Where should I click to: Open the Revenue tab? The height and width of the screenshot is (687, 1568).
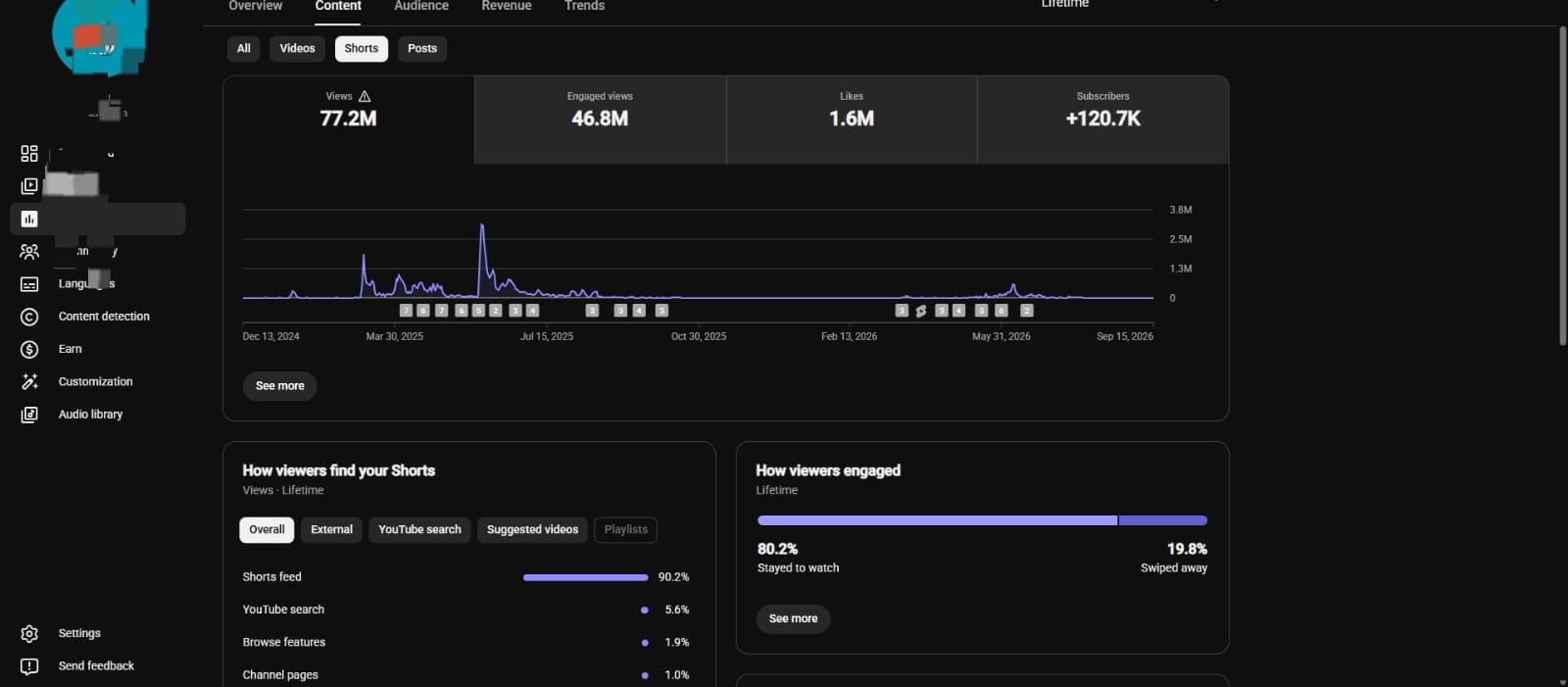(507, 6)
